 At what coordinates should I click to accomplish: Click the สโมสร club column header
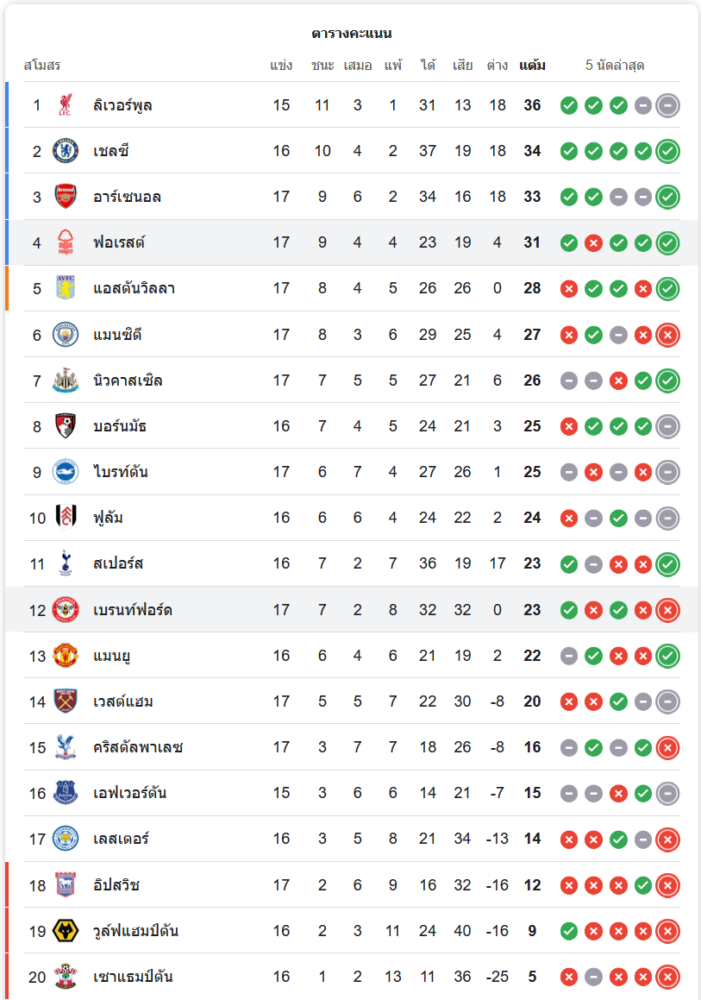pos(42,66)
